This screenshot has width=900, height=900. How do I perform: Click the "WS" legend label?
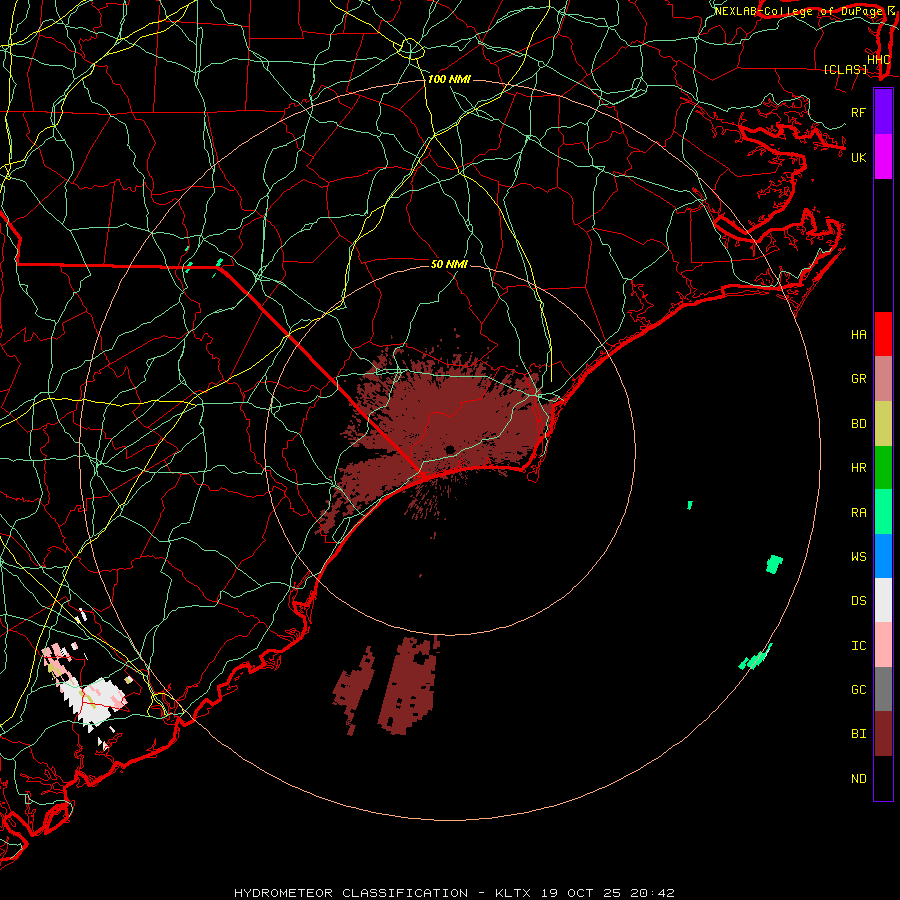coord(858,557)
